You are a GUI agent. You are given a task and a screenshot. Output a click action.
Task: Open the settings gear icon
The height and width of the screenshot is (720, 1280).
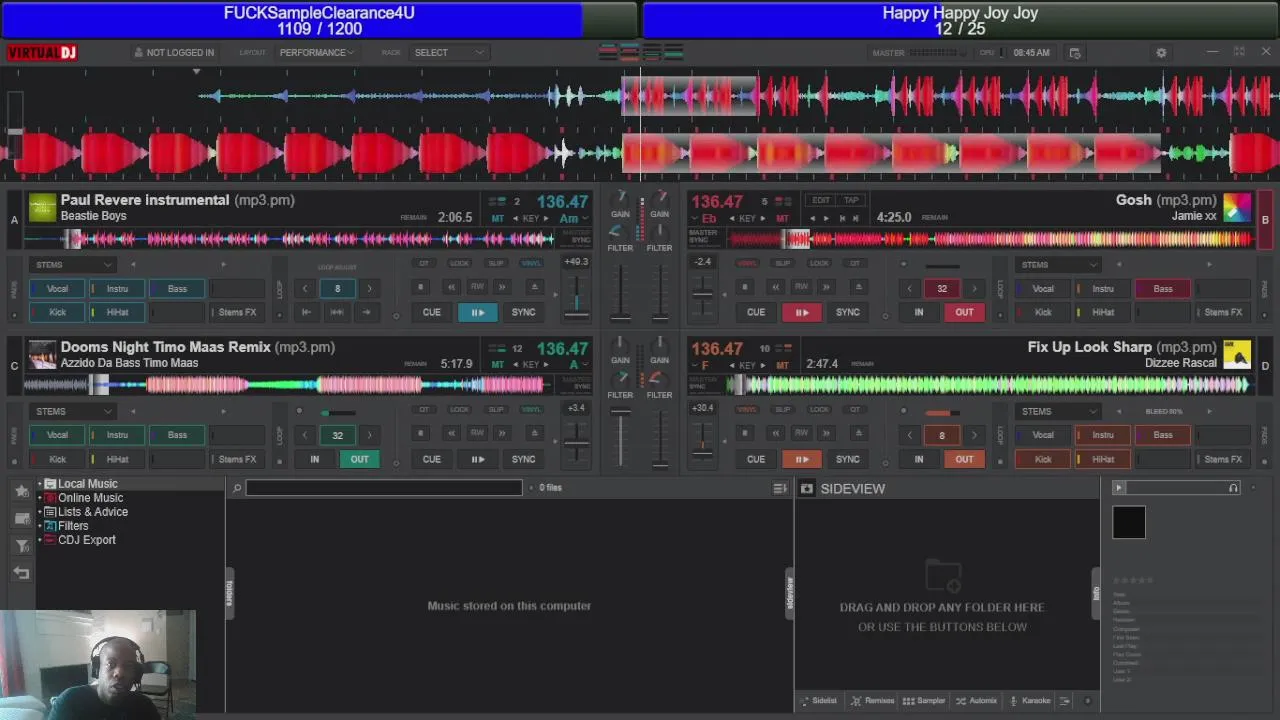click(x=1161, y=53)
